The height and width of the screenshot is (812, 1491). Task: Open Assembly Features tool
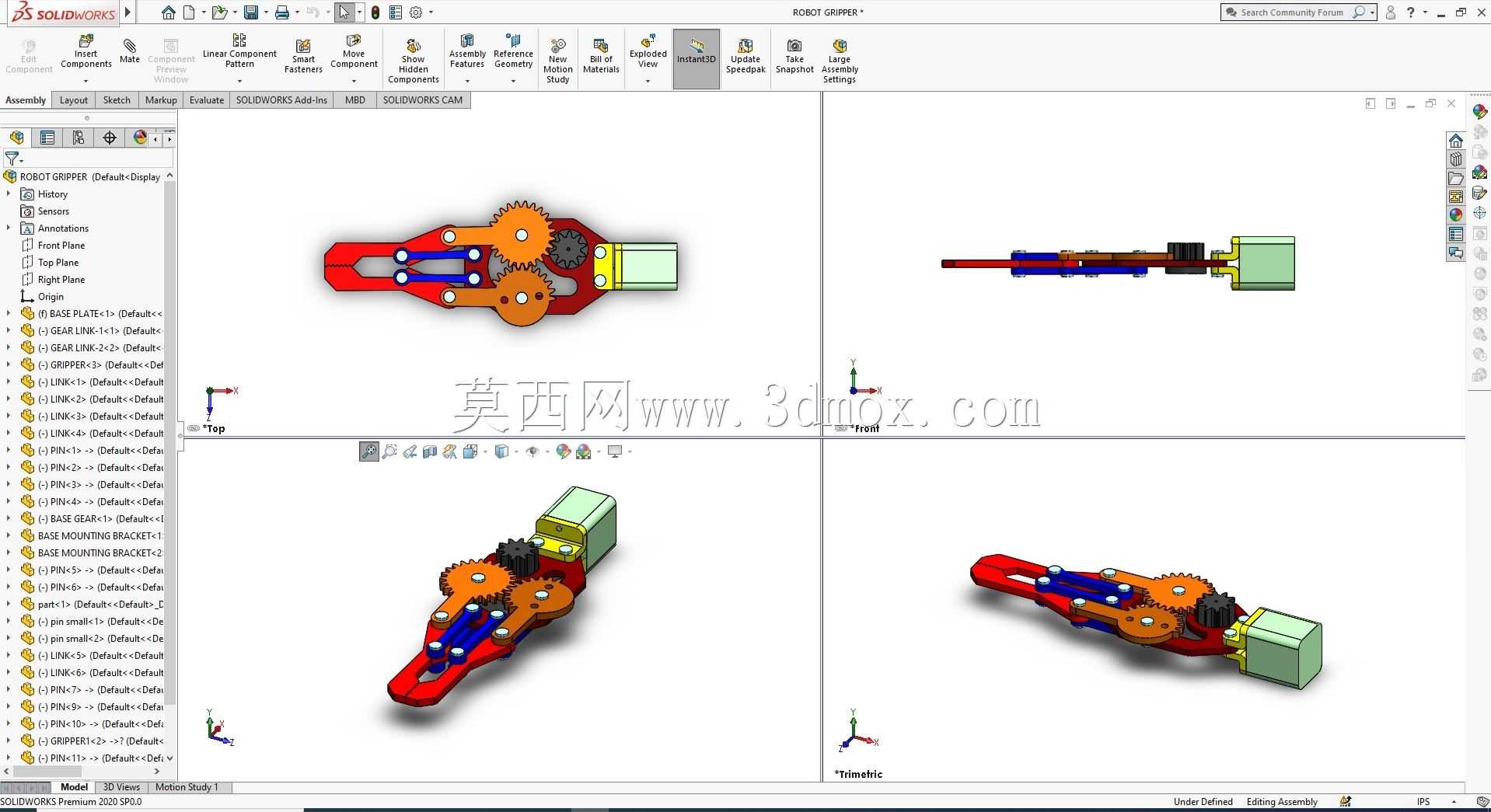(x=467, y=51)
